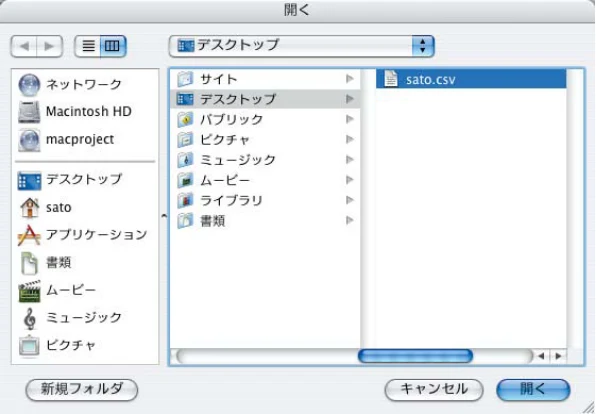Click the scrollbar left arrow
The image size is (596, 414).
tap(541, 356)
